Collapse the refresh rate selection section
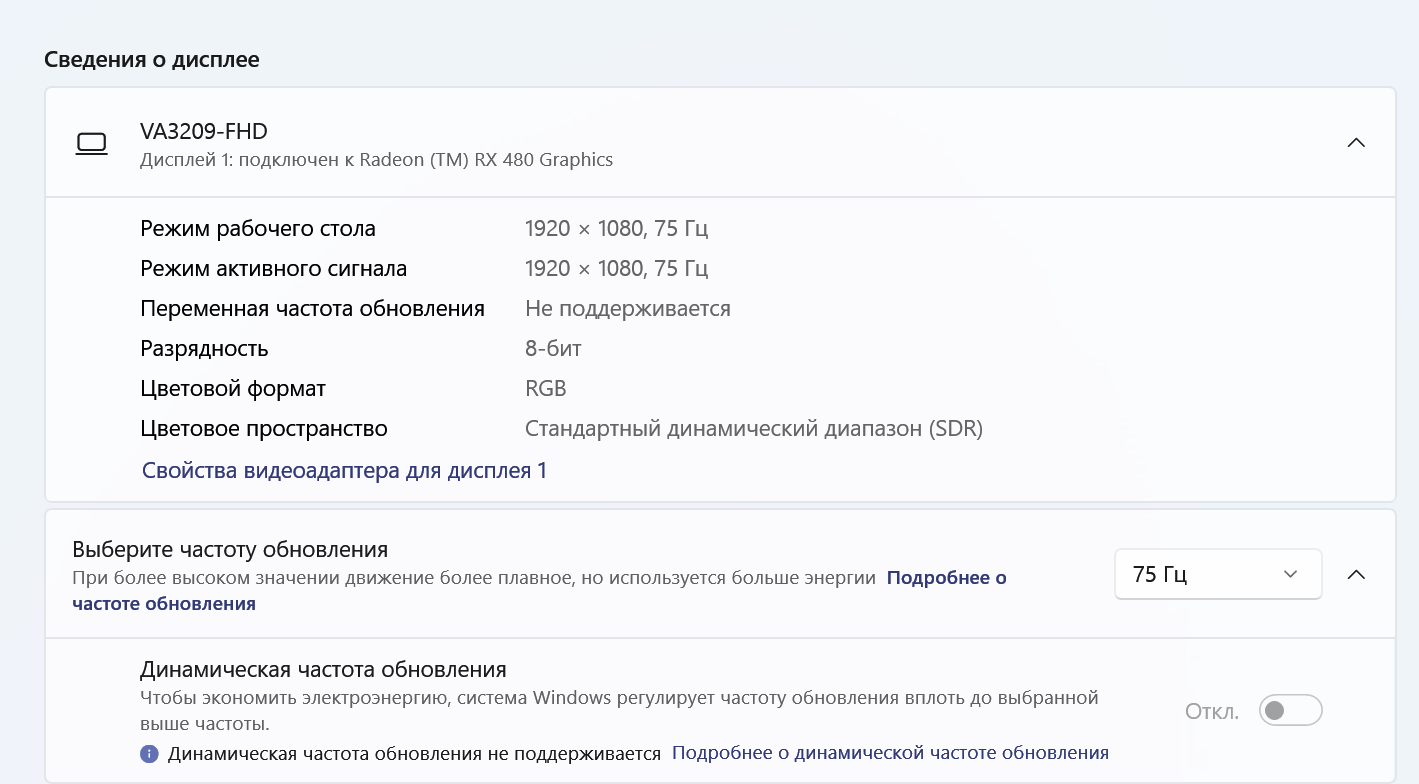This screenshot has height=784, width=1419. click(x=1356, y=575)
